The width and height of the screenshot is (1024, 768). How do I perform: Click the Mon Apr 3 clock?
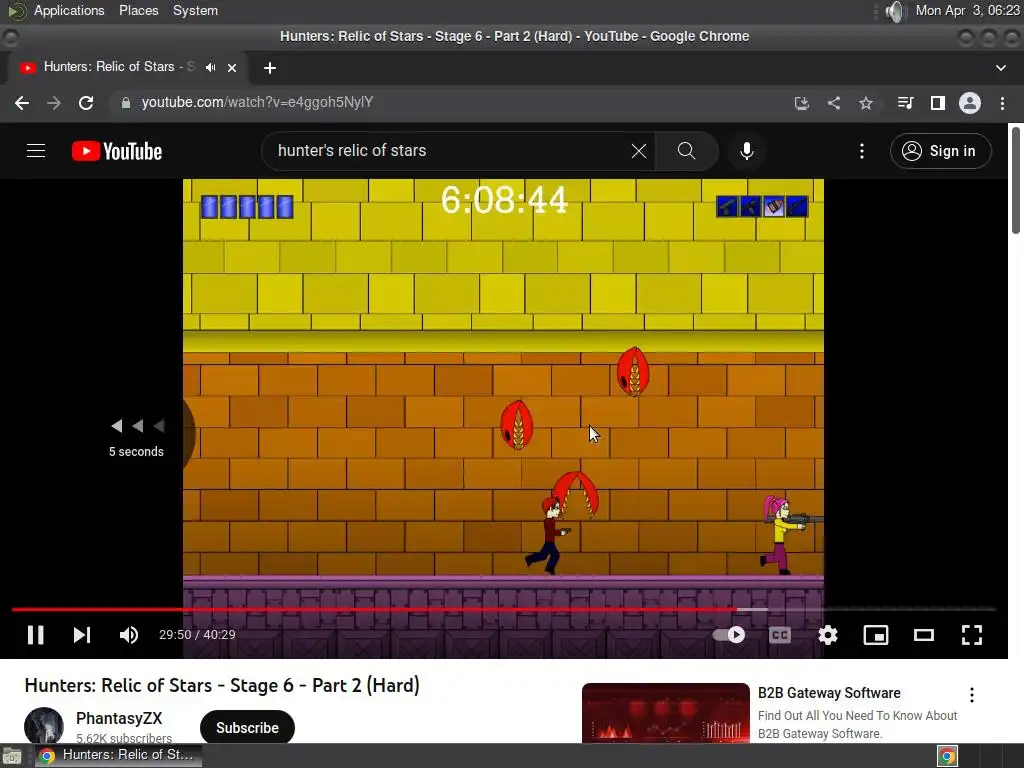pos(967,10)
